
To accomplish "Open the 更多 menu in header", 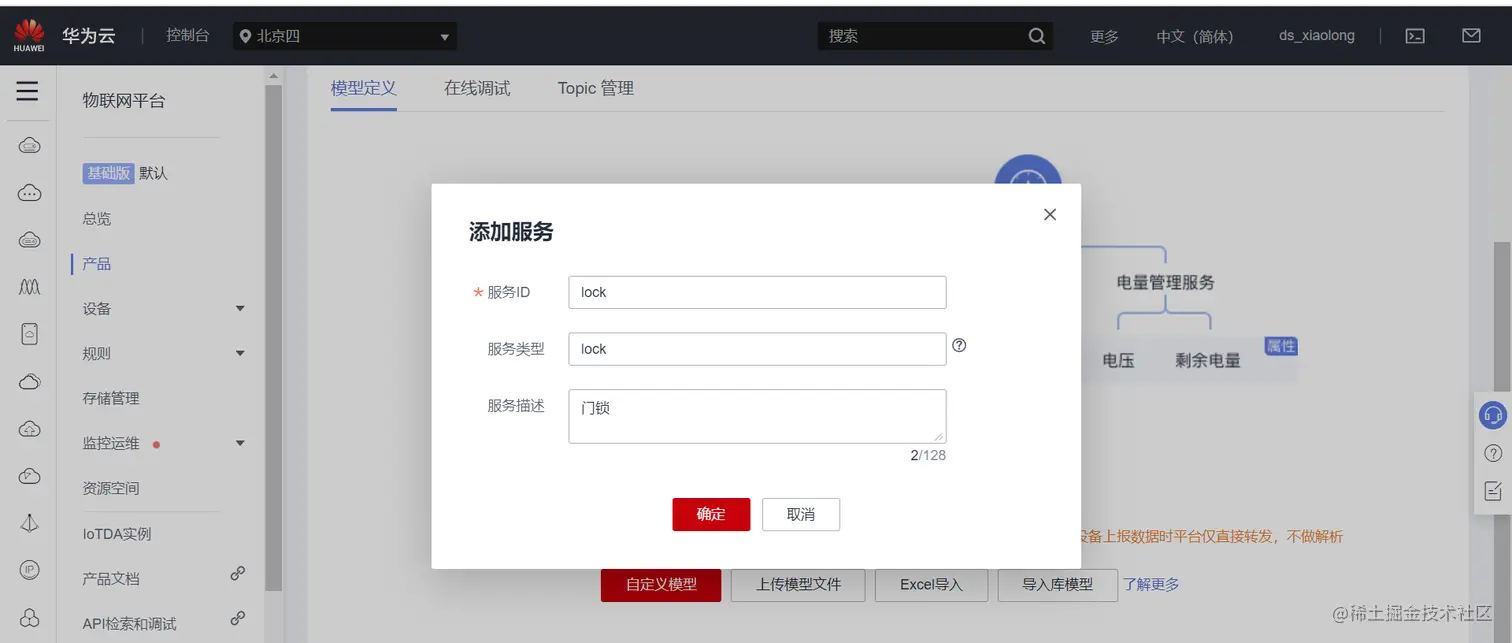I will (1104, 36).
